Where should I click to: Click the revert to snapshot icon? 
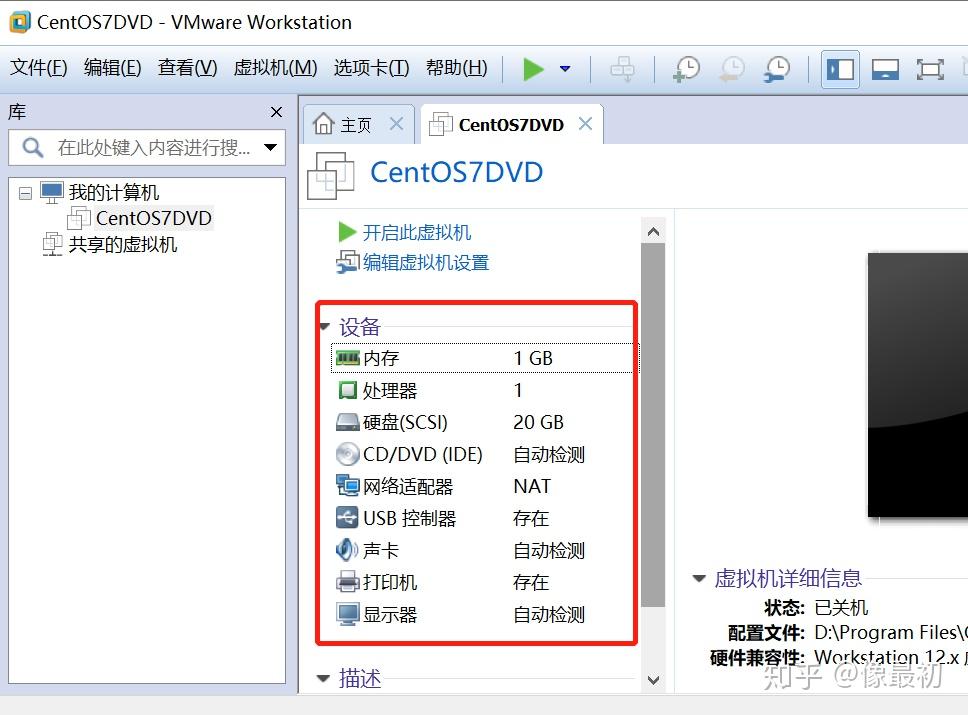(731, 69)
